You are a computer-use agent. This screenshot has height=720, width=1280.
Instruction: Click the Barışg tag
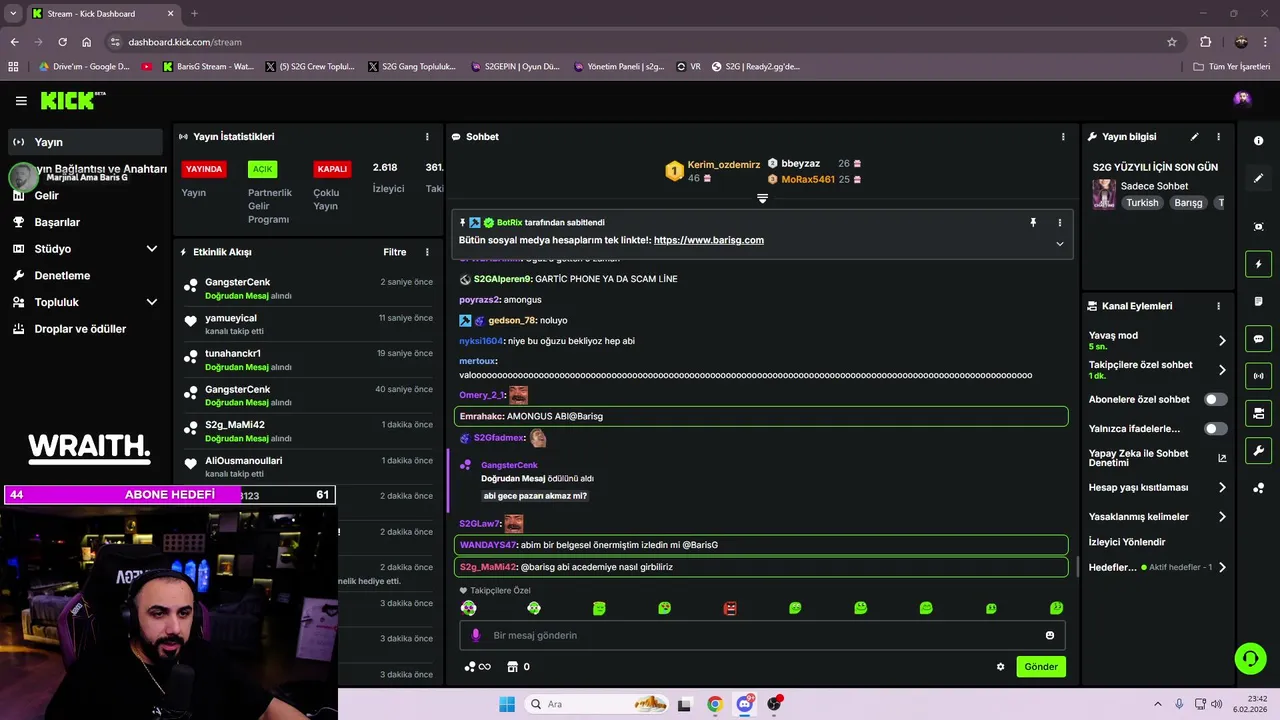click(1188, 203)
